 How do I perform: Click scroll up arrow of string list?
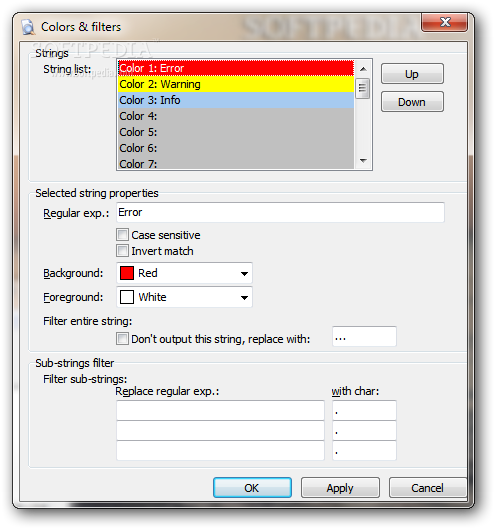[x=363, y=69]
